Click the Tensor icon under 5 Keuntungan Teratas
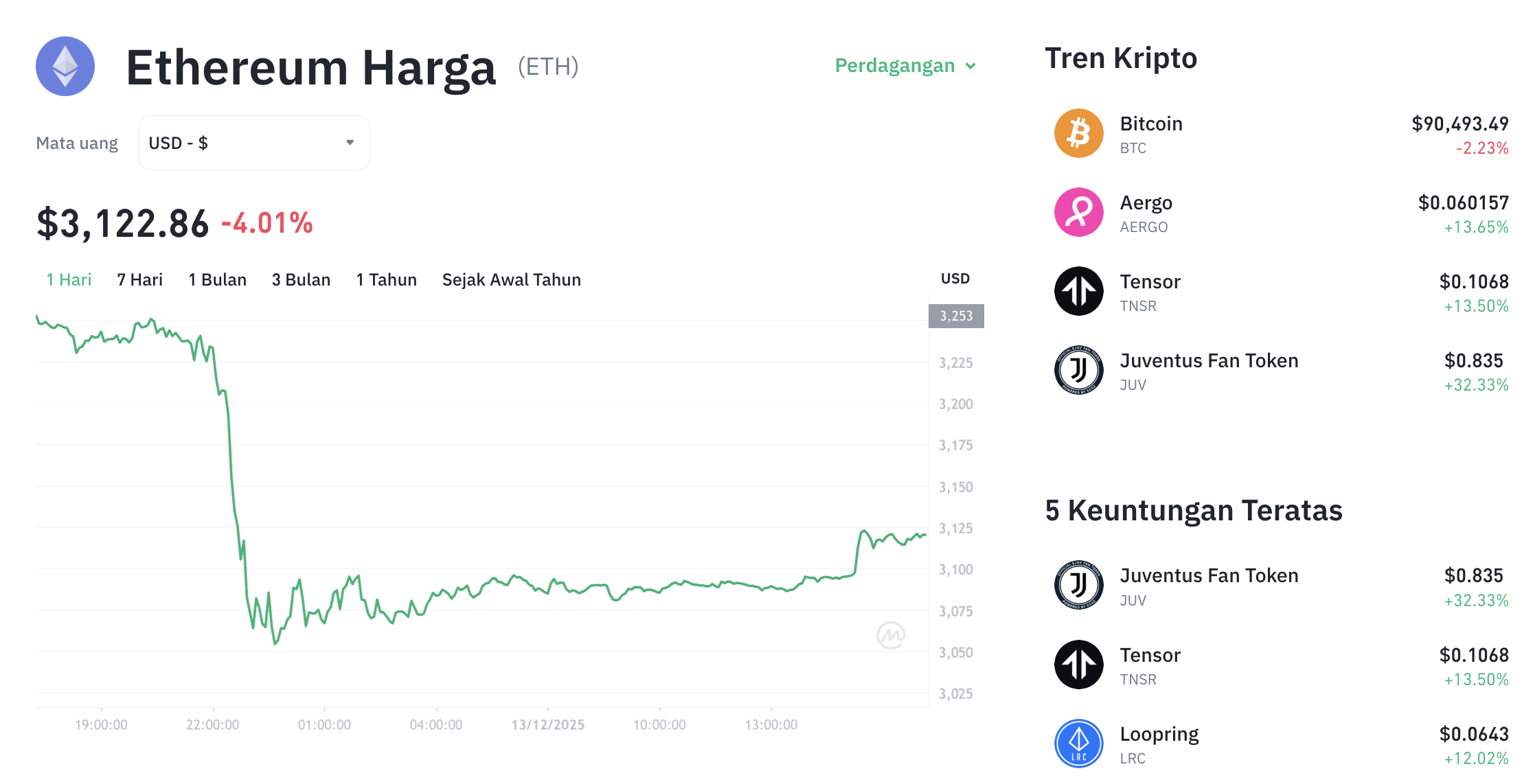The height and width of the screenshot is (784, 1522). 1078,664
